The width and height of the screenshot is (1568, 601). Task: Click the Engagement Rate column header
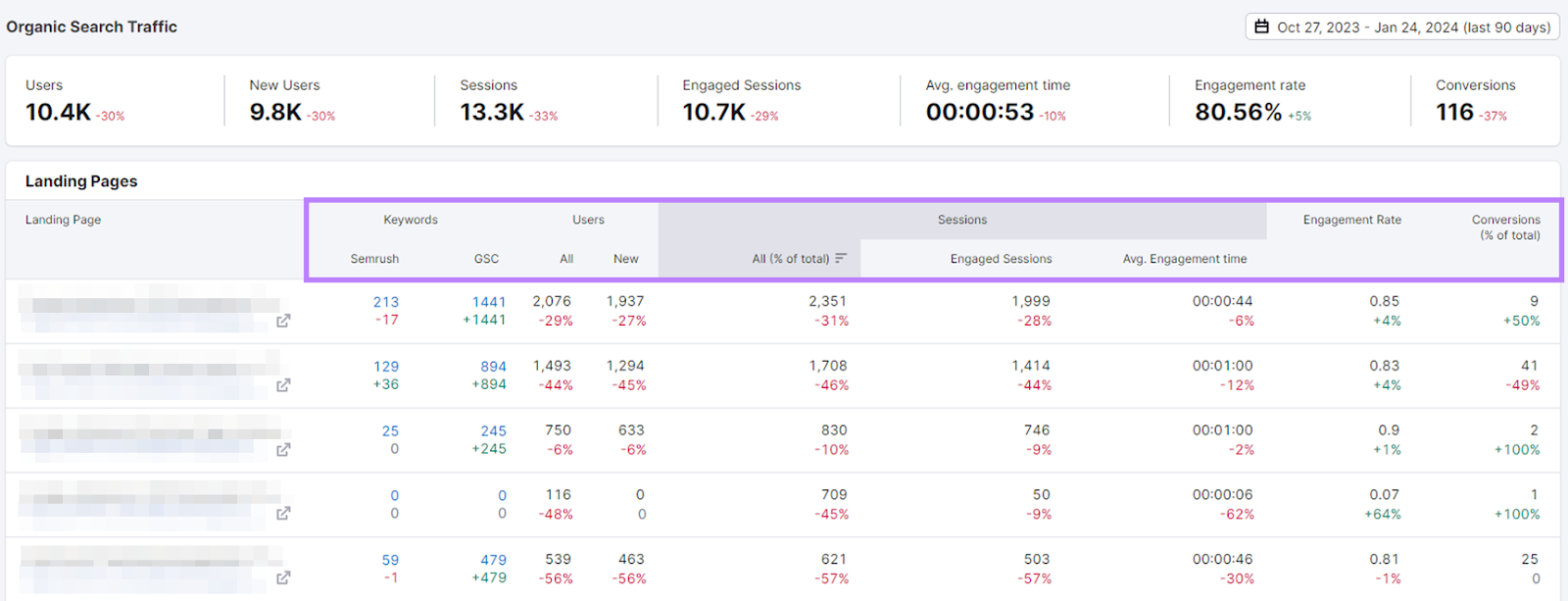1351,220
